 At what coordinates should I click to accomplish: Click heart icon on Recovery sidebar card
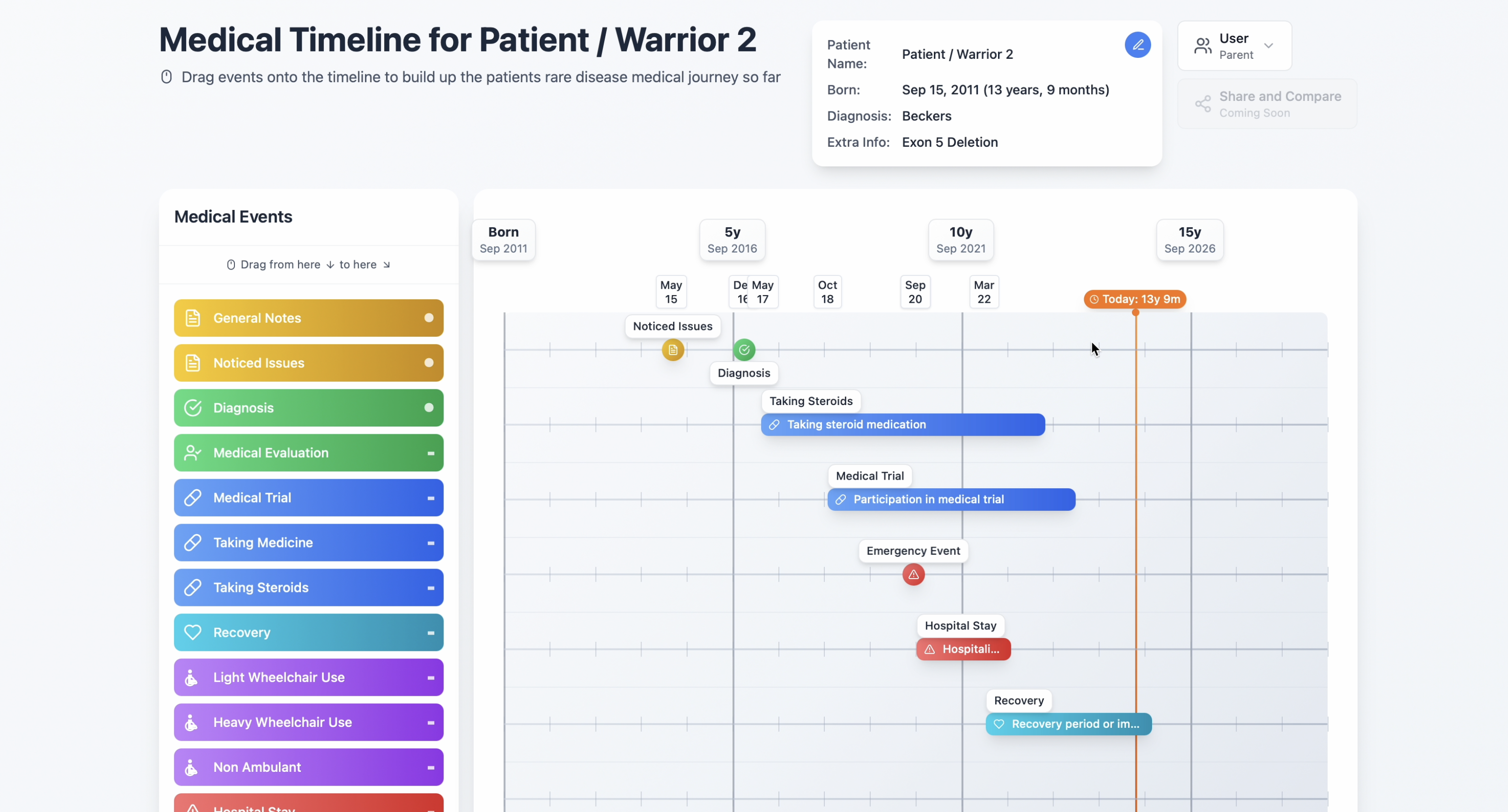pyautogui.click(x=193, y=632)
